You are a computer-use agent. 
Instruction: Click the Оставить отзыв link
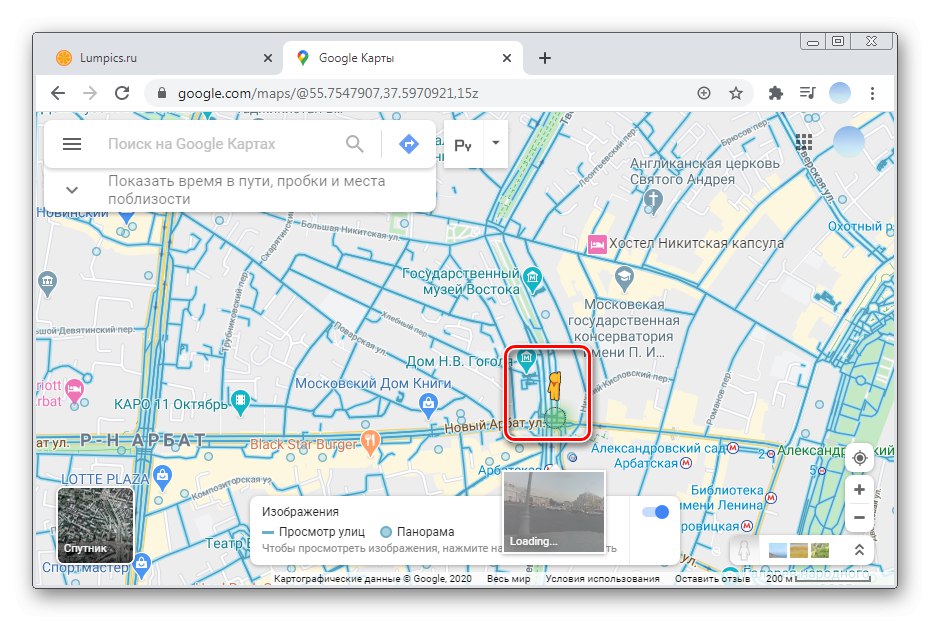click(x=712, y=579)
